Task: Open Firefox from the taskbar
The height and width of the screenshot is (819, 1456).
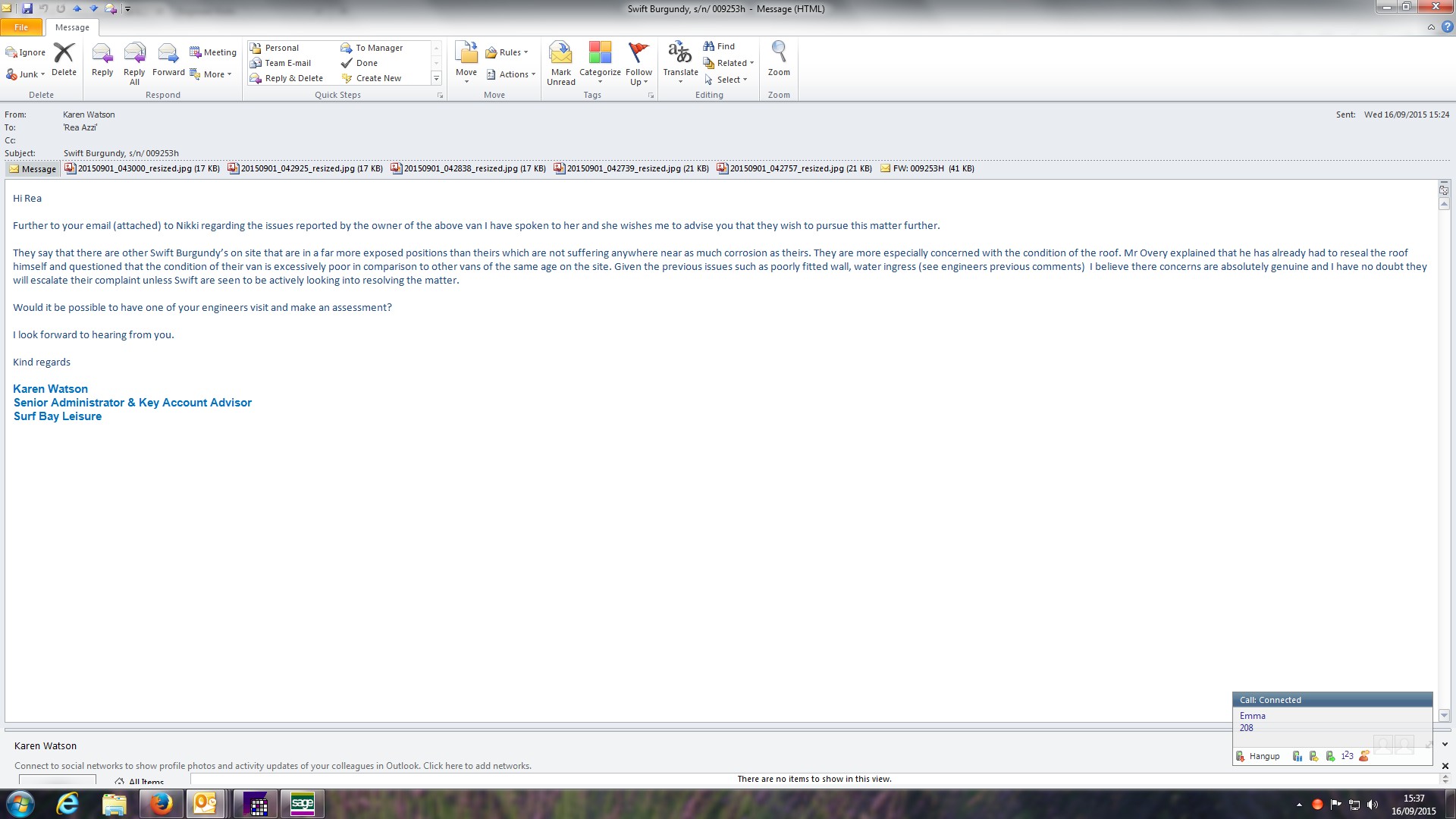Action: 161,804
